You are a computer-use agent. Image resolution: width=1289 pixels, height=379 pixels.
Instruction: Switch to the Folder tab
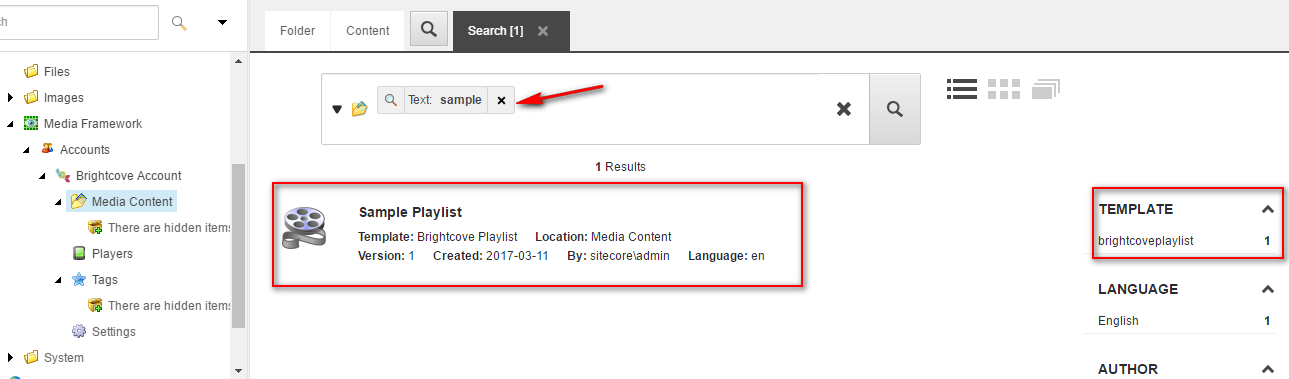pos(297,31)
